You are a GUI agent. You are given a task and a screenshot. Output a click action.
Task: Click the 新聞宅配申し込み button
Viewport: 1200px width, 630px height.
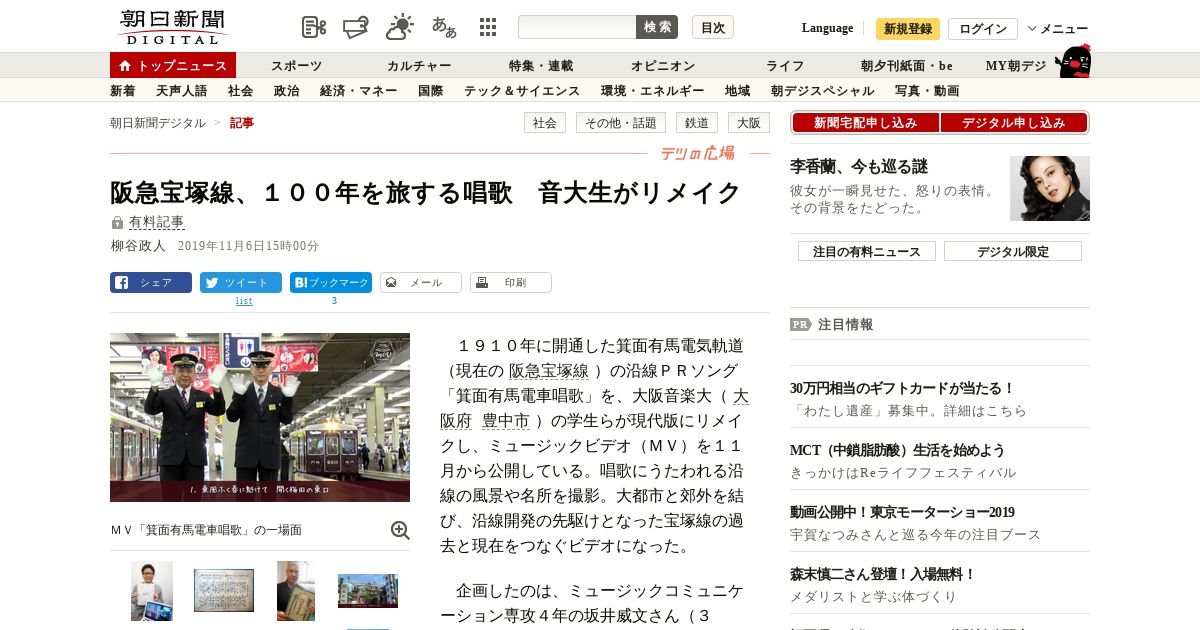(865, 123)
